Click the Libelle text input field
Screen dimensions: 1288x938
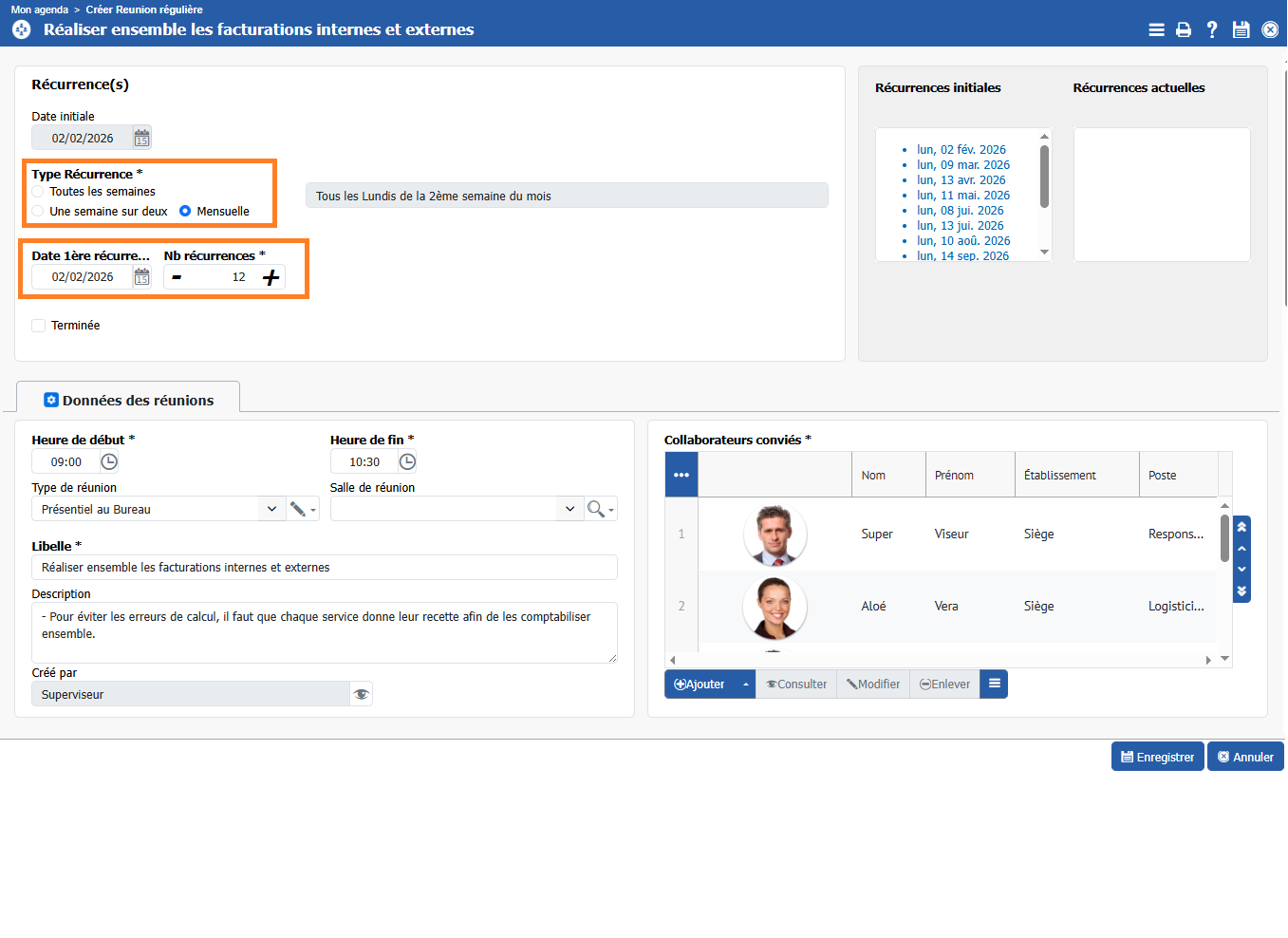tap(324, 568)
